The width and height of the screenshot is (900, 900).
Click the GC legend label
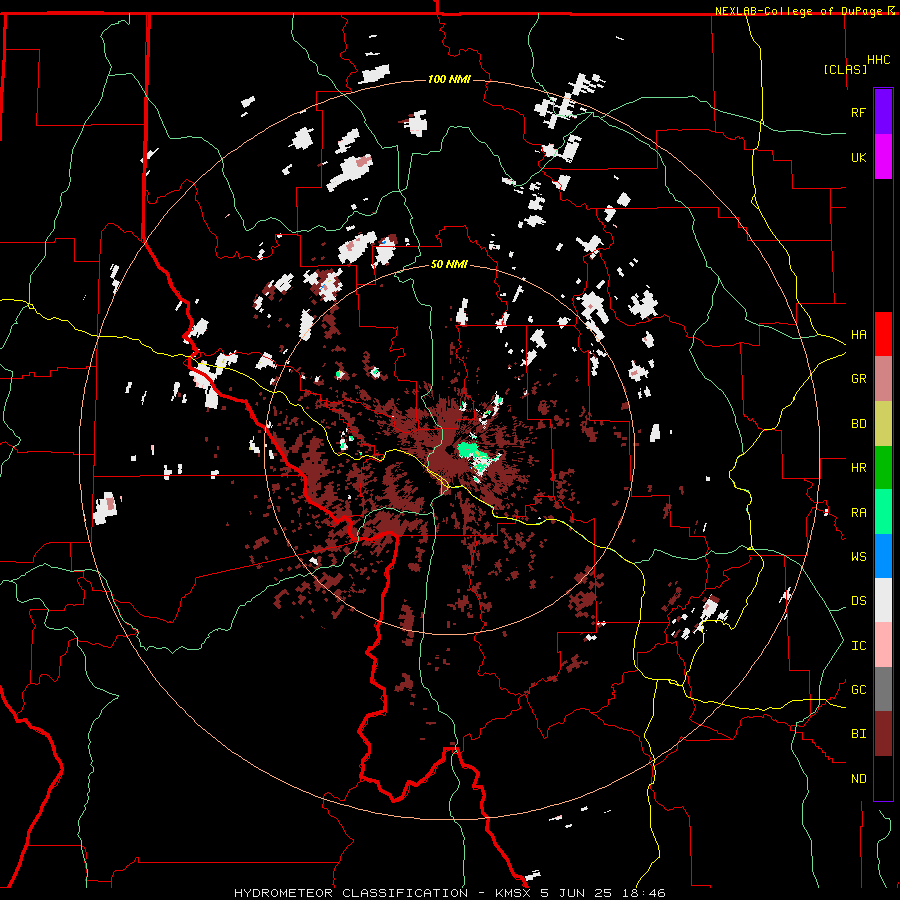coord(858,690)
